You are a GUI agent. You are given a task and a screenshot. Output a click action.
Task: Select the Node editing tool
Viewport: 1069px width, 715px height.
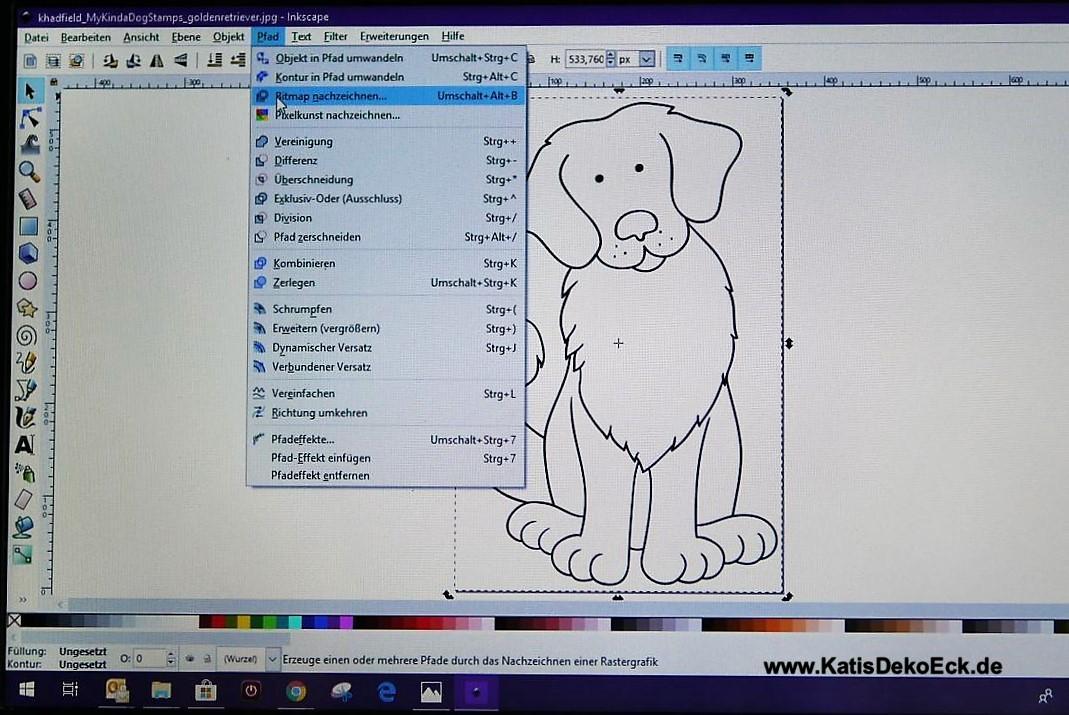click(28, 119)
